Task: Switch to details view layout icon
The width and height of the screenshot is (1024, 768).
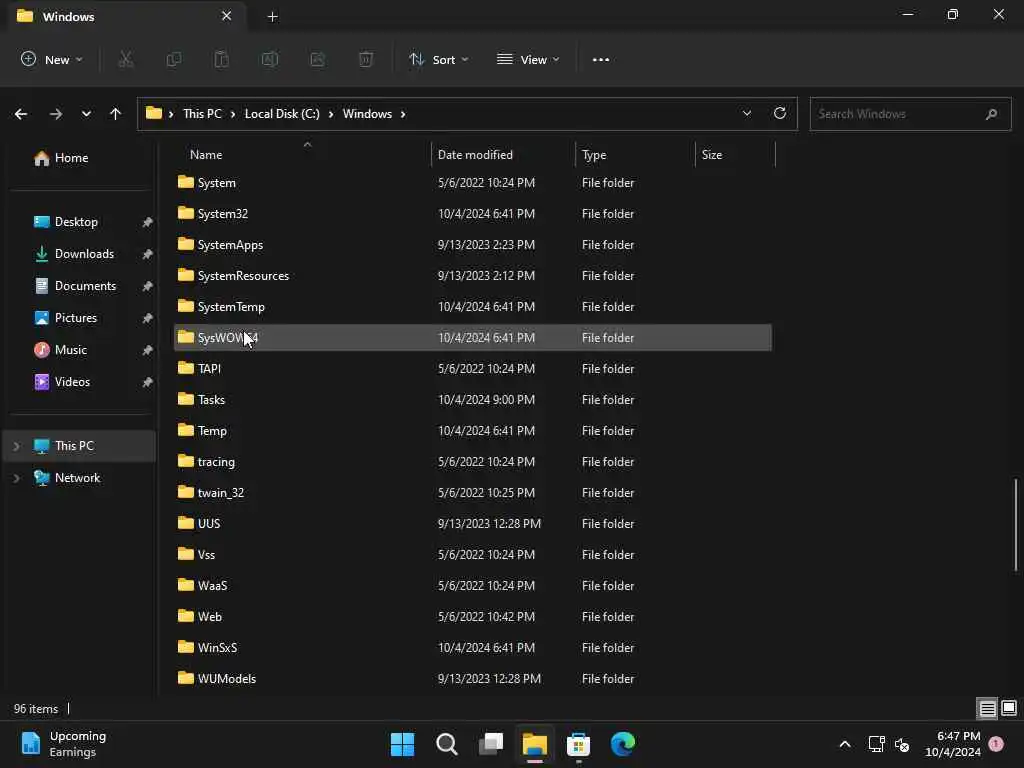Action: [x=987, y=709]
